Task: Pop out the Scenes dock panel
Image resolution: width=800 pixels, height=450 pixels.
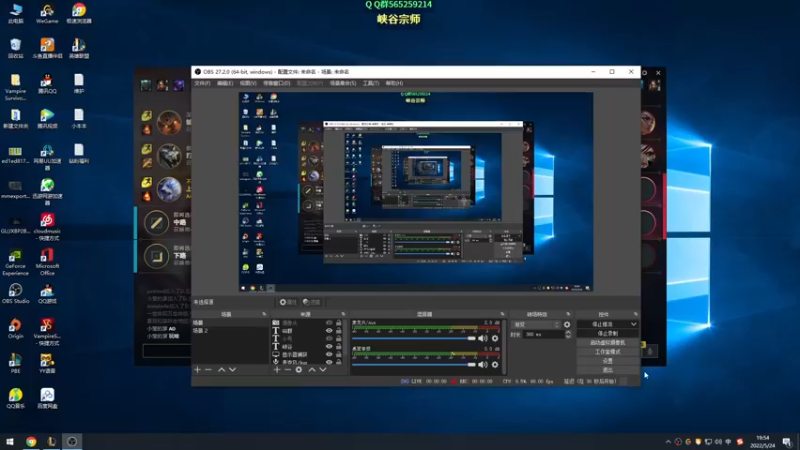Action: tap(264, 314)
